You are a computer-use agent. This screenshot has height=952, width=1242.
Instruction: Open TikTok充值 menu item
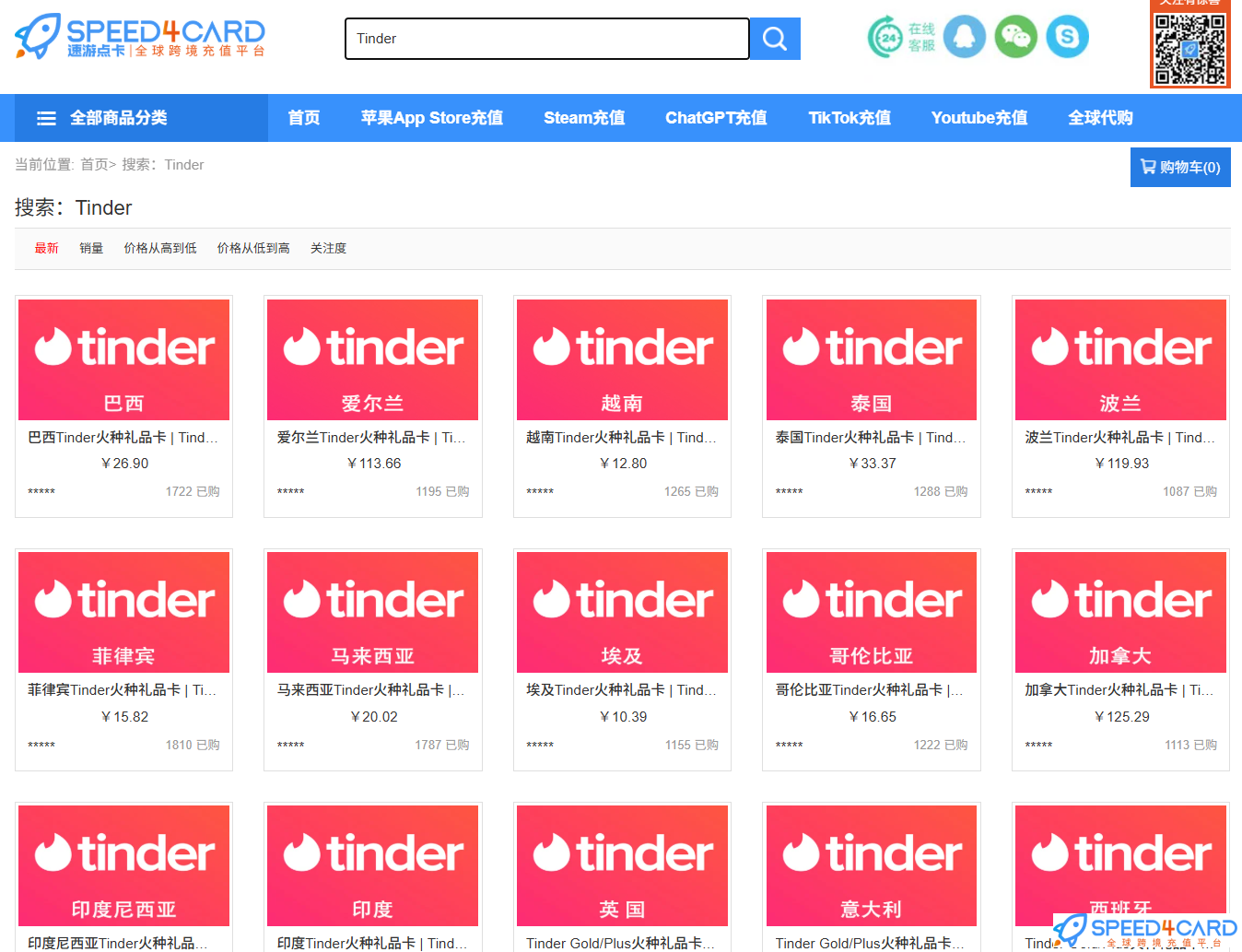849,118
